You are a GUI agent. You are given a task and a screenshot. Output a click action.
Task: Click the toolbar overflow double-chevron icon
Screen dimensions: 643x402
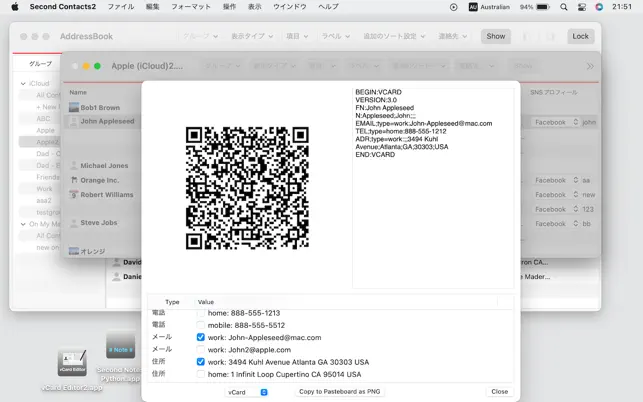pos(590,66)
